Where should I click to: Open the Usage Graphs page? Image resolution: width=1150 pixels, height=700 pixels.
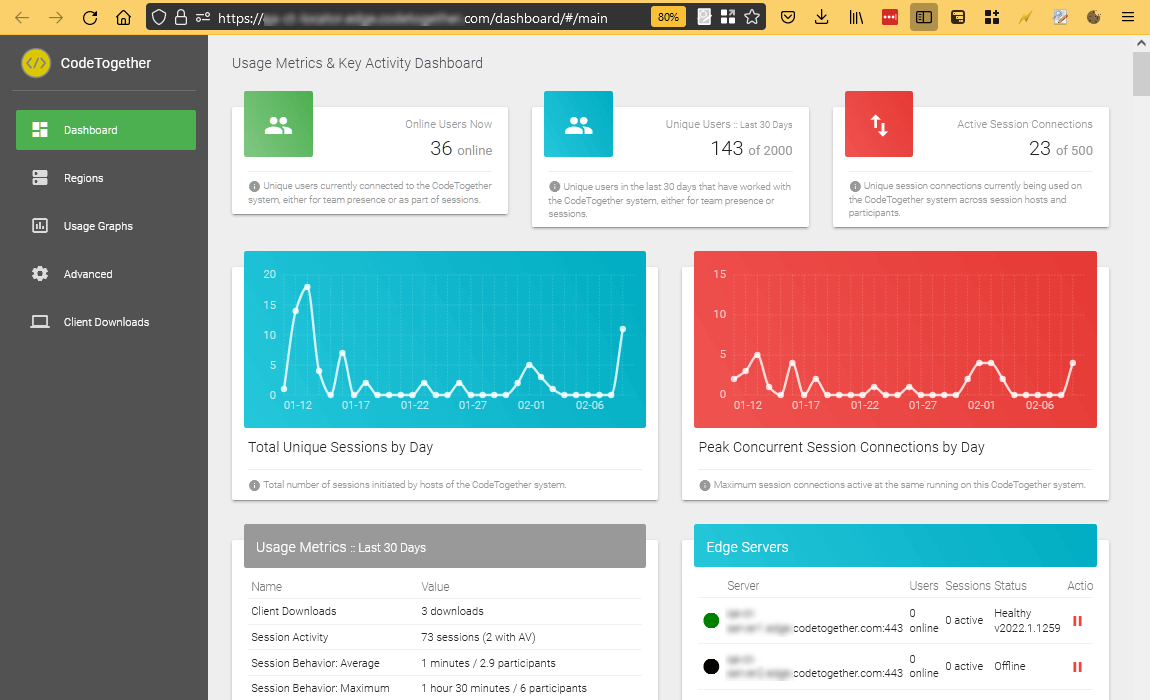pyautogui.click(x=106, y=226)
